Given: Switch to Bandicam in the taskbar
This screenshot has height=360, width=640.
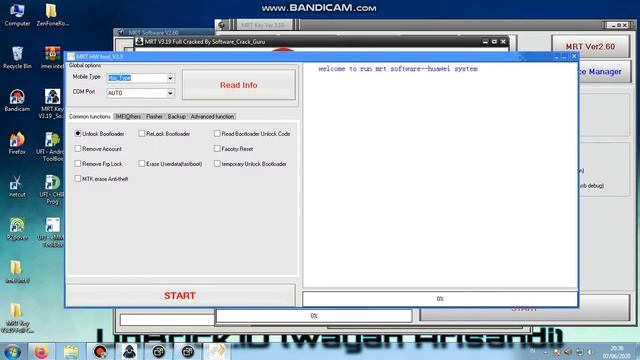Looking at the screenshot, I should pos(100,352).
